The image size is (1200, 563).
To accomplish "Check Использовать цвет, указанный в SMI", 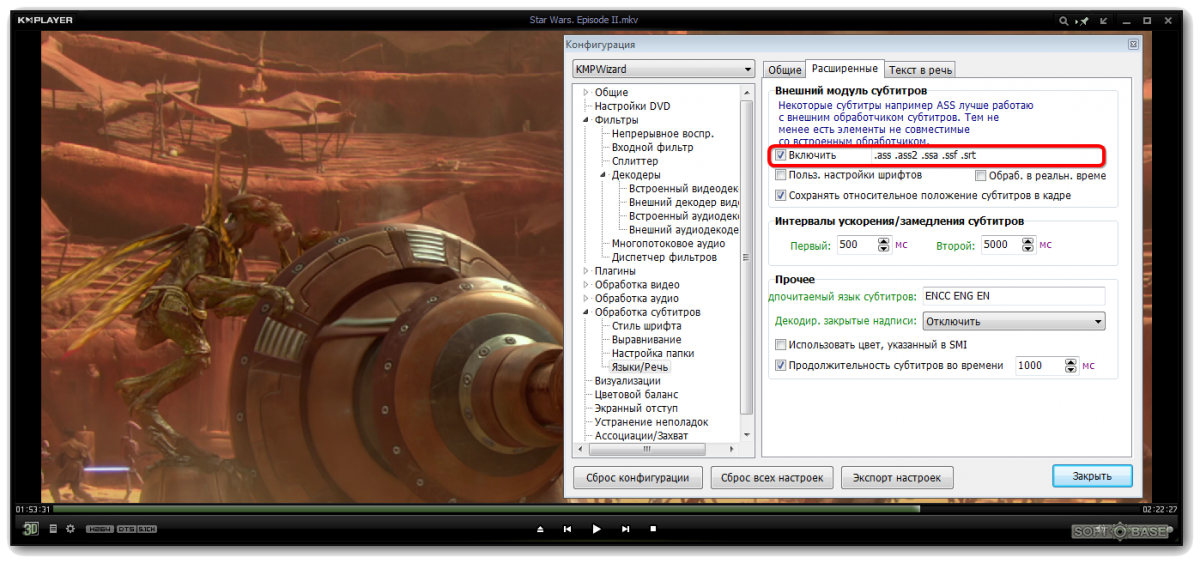I will click(x=781, y=345).
